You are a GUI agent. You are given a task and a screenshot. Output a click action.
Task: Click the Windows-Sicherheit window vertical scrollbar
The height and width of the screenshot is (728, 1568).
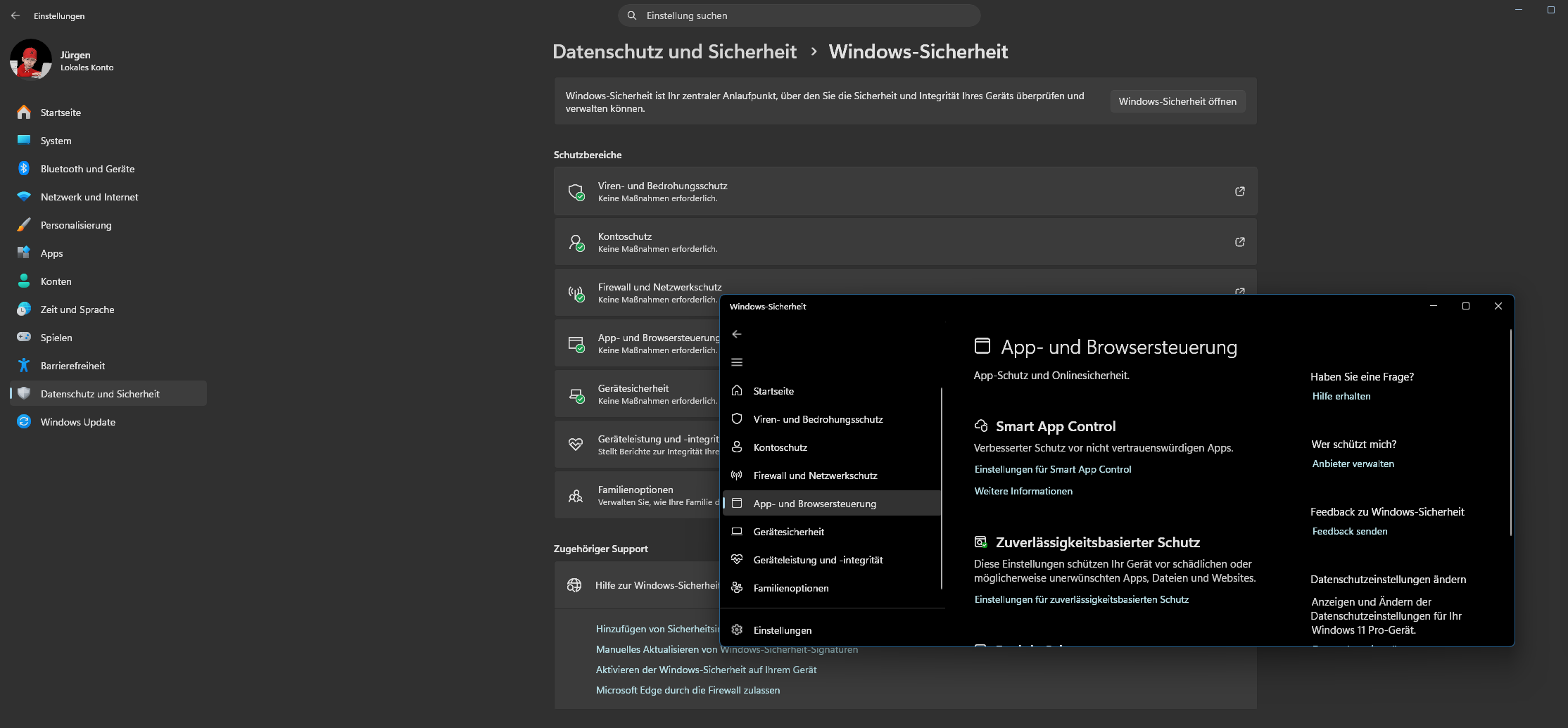point(1510,433)
